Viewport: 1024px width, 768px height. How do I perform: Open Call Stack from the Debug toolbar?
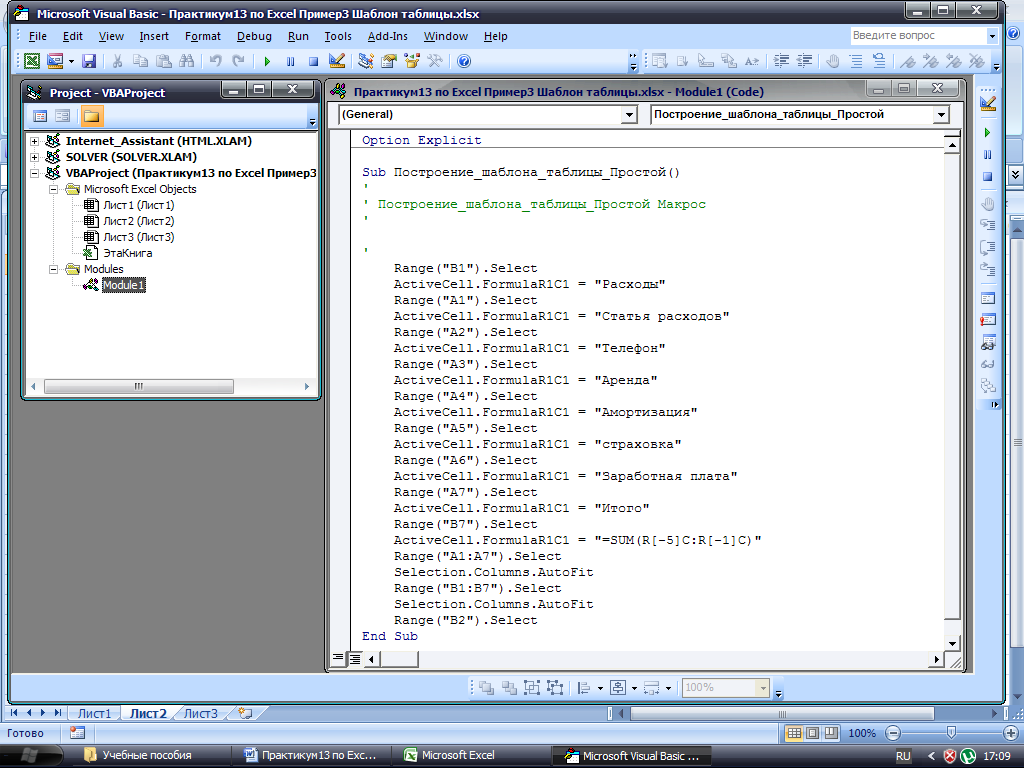[x=988, y=385]
